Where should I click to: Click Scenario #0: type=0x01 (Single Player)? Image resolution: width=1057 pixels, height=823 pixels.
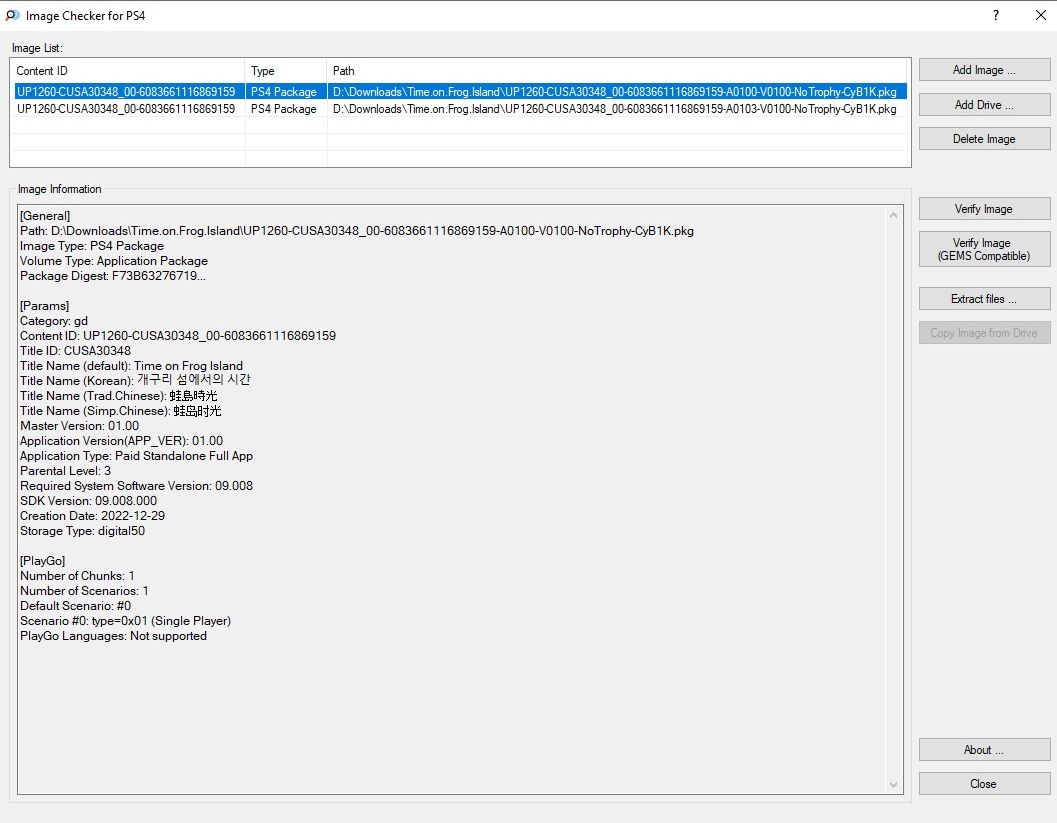point(125,621)
